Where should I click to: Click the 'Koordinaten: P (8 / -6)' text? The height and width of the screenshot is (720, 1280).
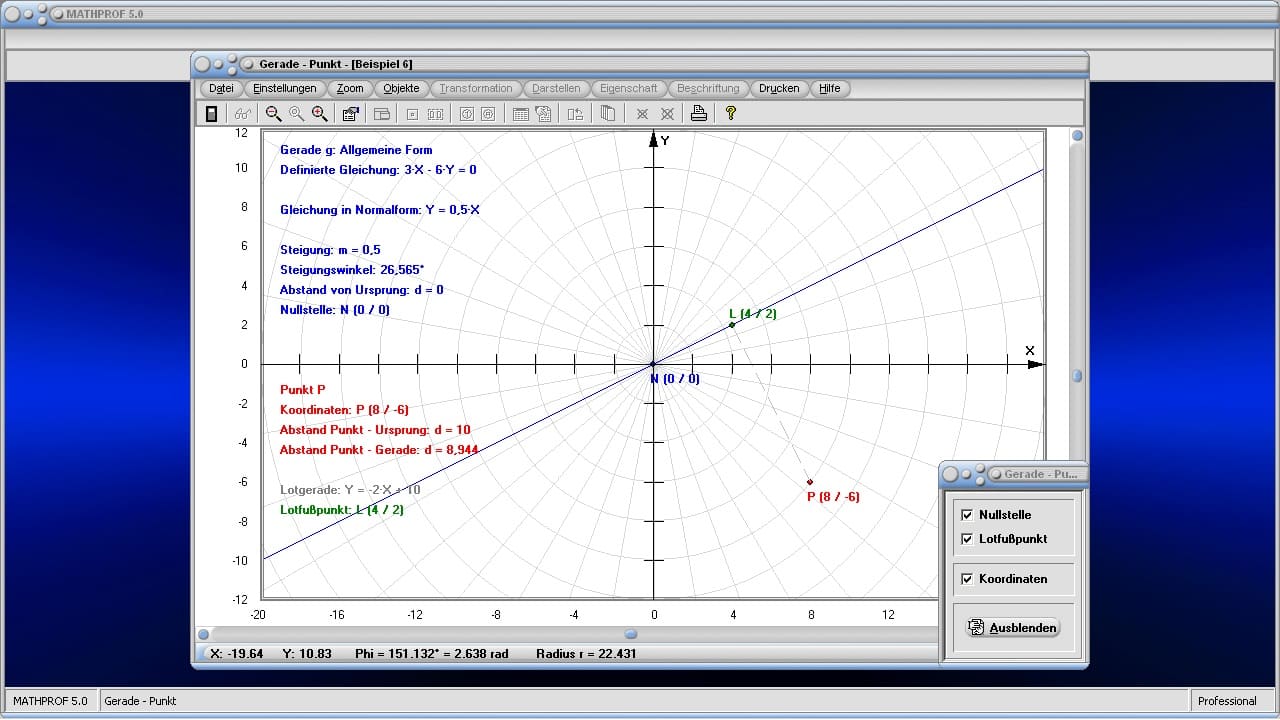pos(344,410)
